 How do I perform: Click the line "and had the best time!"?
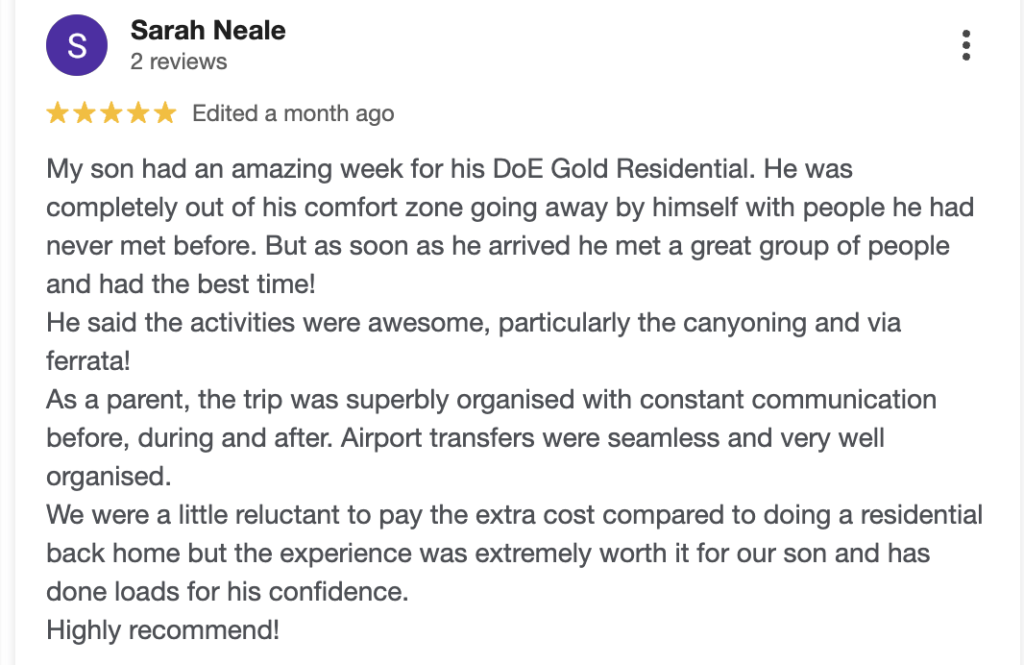[181, 284]
